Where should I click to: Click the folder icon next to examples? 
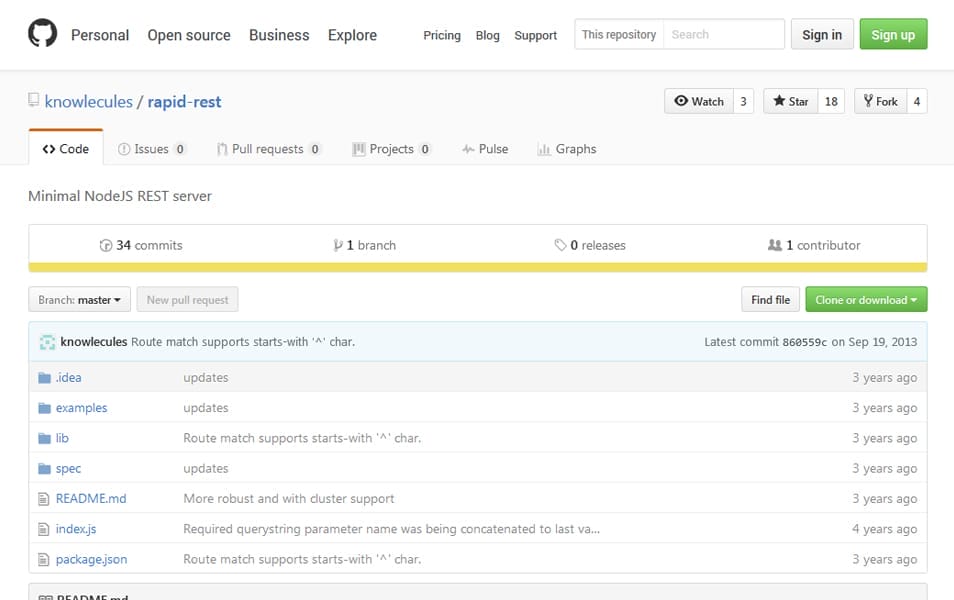44,408
